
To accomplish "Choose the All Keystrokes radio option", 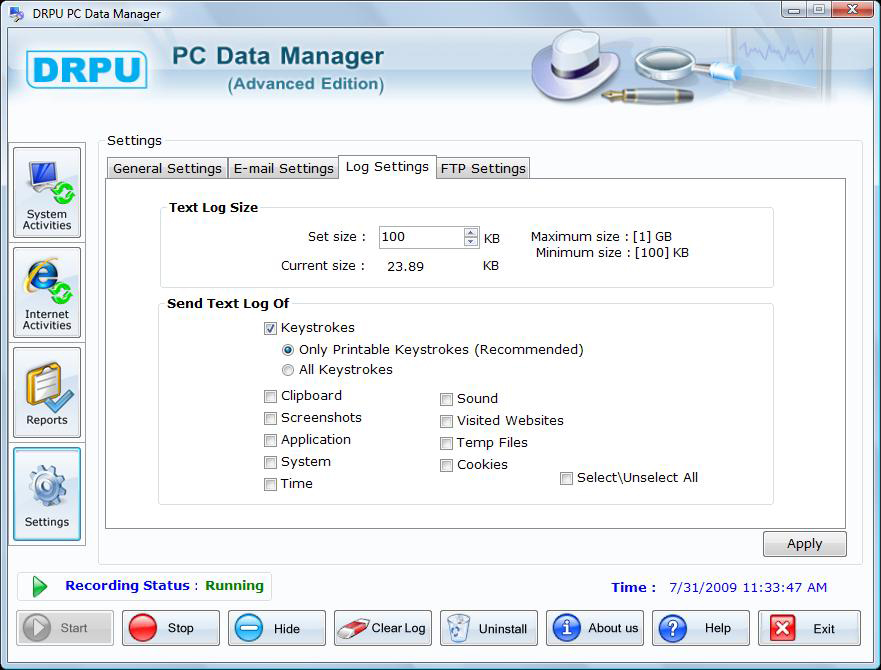I will click(x=288, y=370).
